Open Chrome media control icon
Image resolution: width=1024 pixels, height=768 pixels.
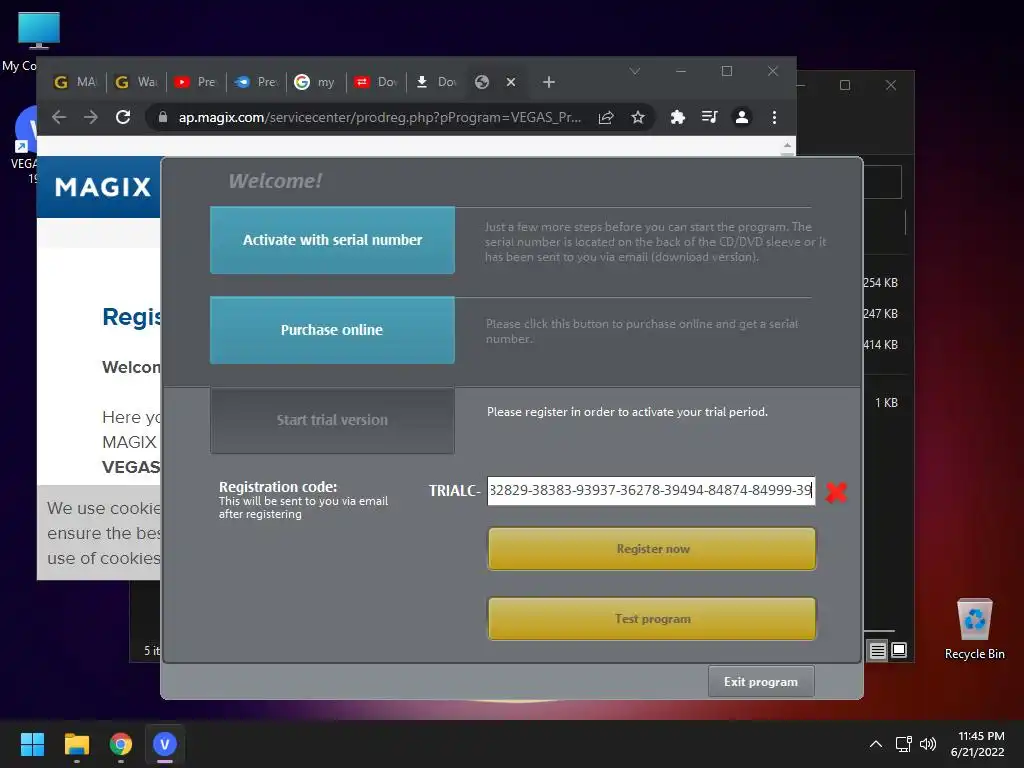point(709,117)
